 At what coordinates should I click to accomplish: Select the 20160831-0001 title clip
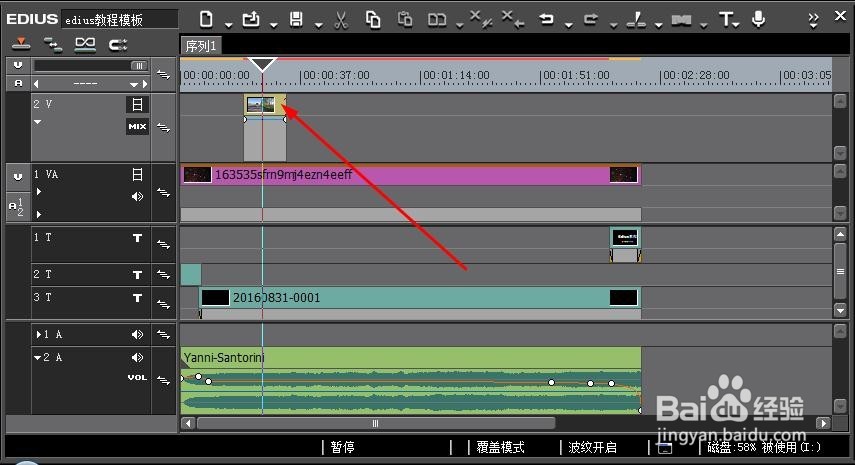click(x=420, y=298)
